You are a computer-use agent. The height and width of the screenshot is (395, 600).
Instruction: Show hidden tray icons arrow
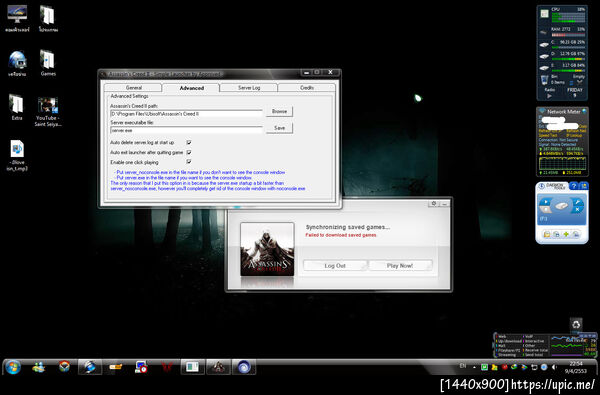[x=474, y=367]
